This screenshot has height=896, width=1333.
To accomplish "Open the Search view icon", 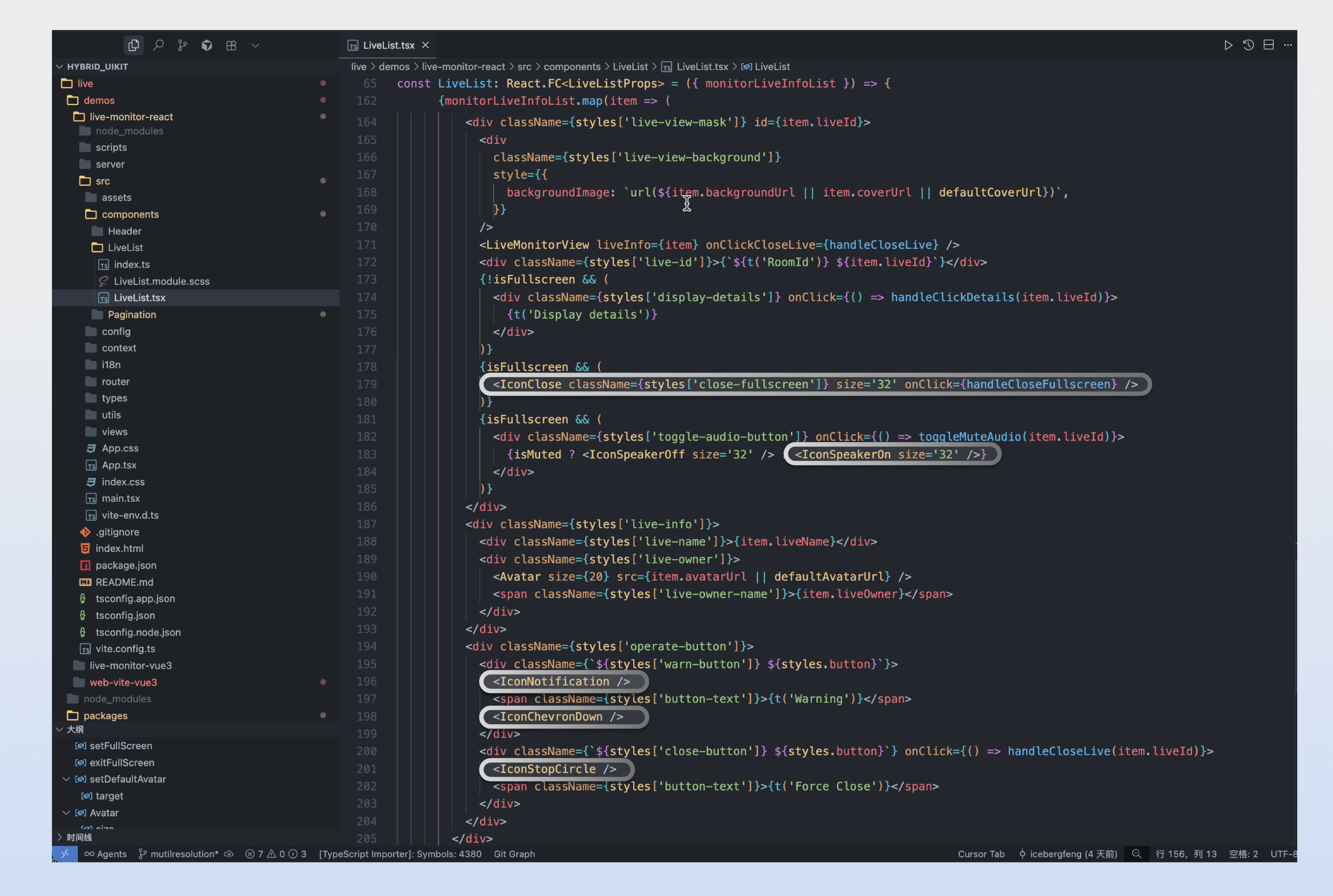I will pyautogui.click(x=158, y=45).
